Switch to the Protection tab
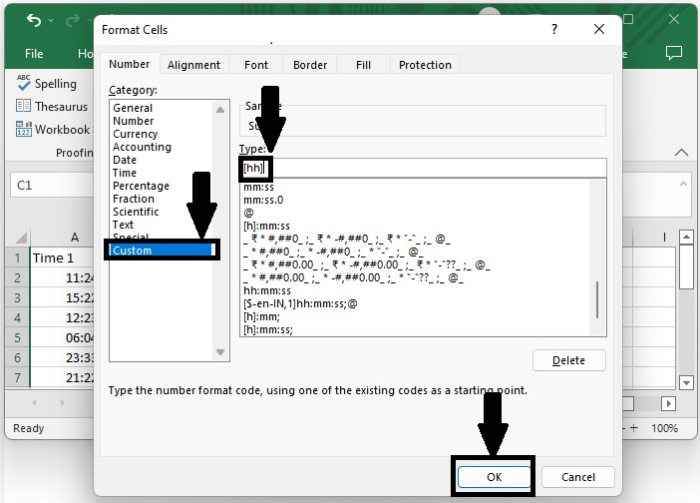 [x=425, y=65]
